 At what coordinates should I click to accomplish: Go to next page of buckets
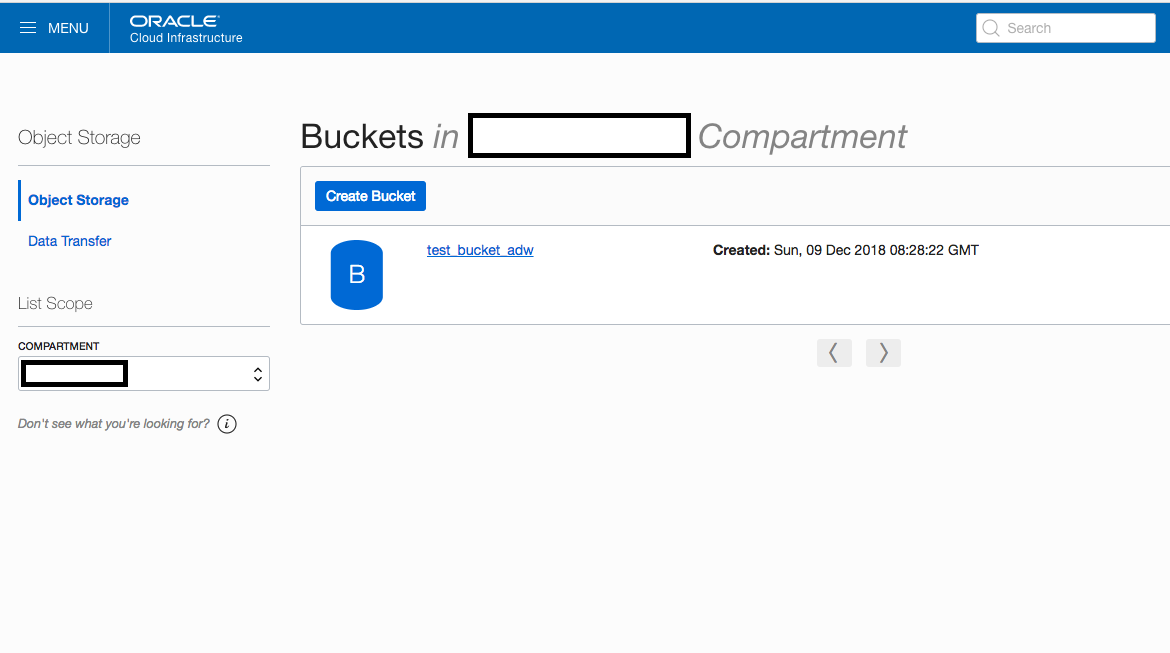(883, 352)
